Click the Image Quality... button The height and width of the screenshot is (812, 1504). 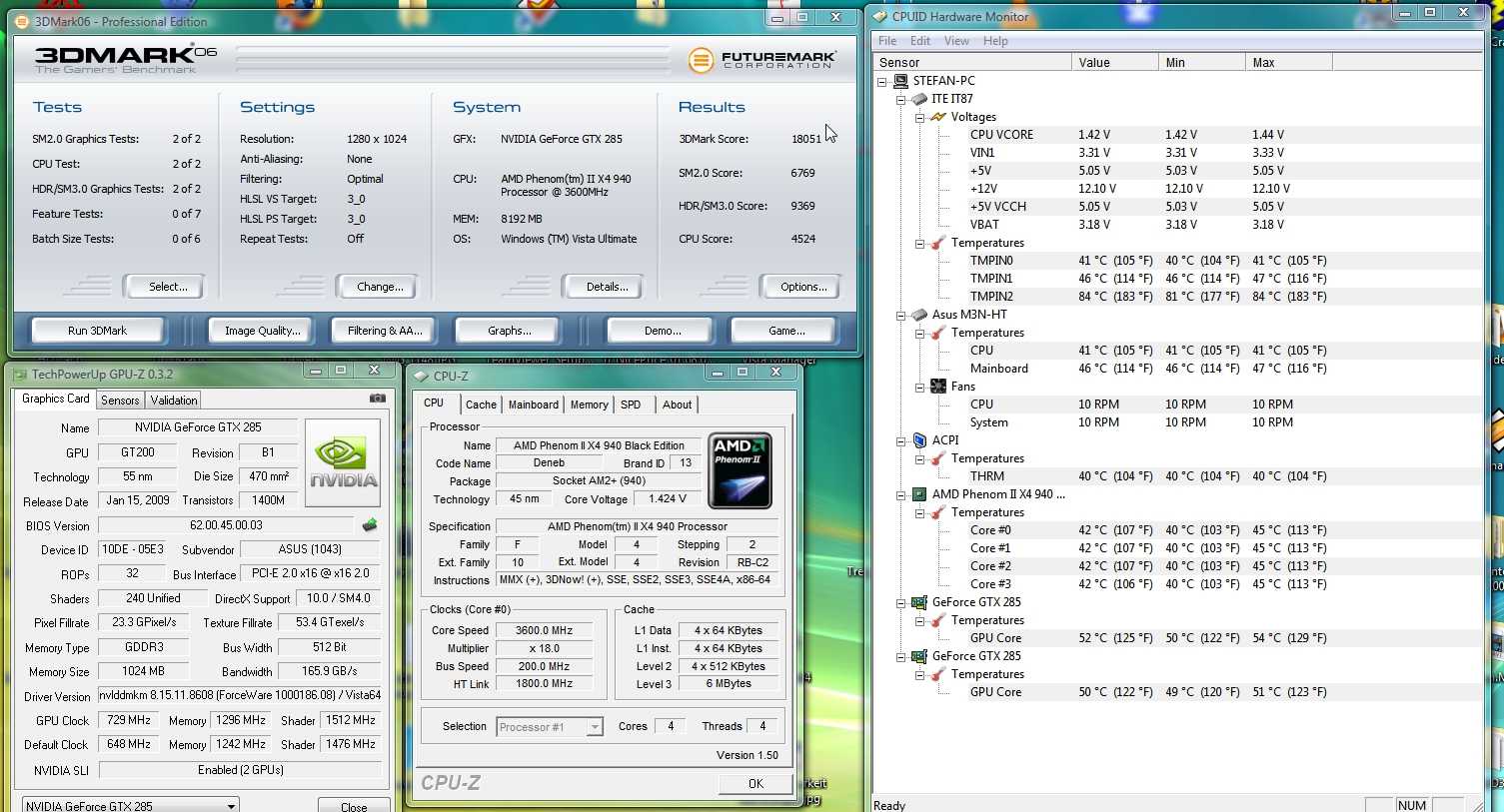[x=262, y=331]
